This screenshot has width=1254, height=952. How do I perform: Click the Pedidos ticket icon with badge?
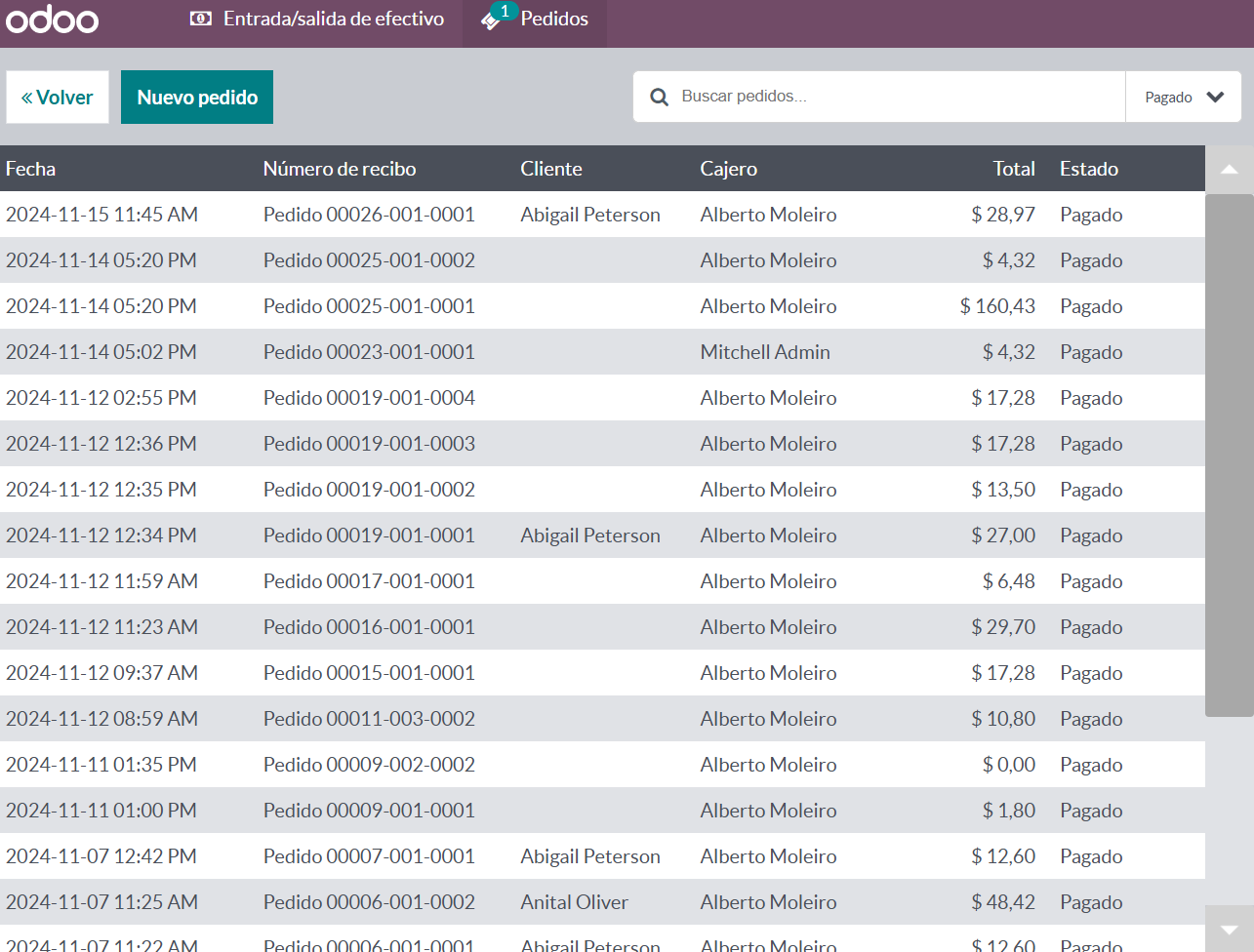point(497,17)
